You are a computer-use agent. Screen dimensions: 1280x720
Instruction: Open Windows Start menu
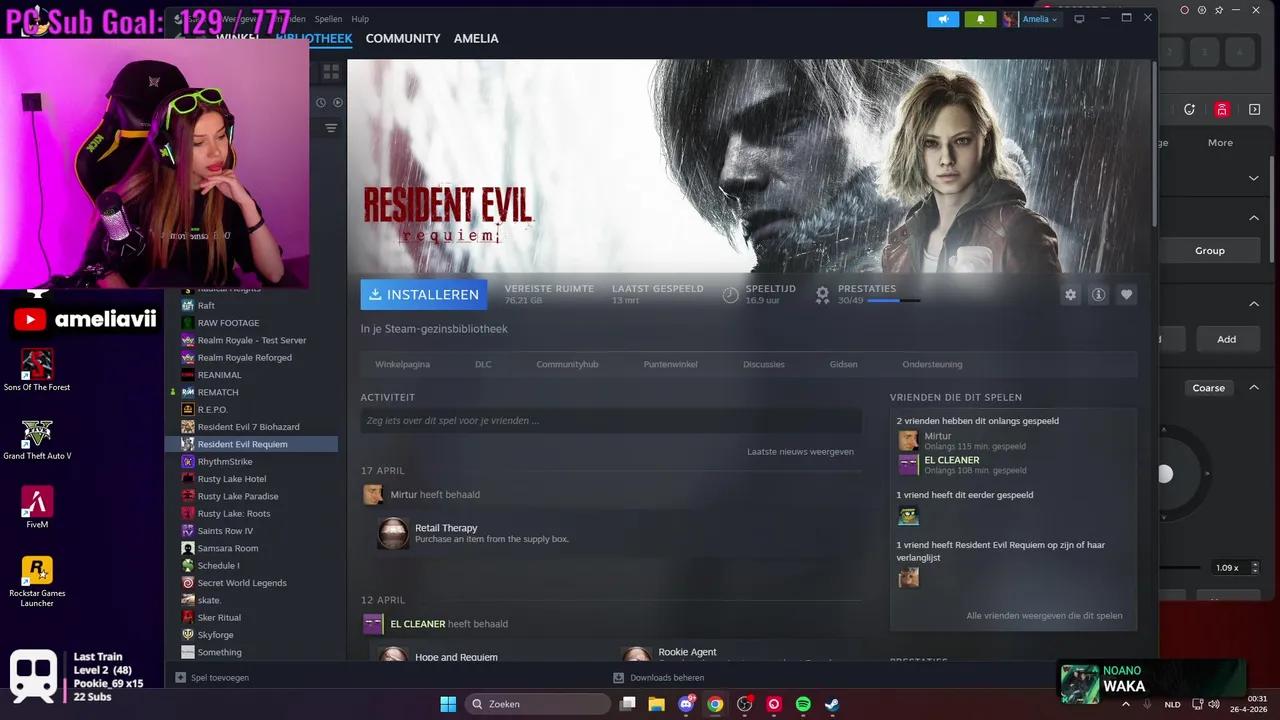448,704
